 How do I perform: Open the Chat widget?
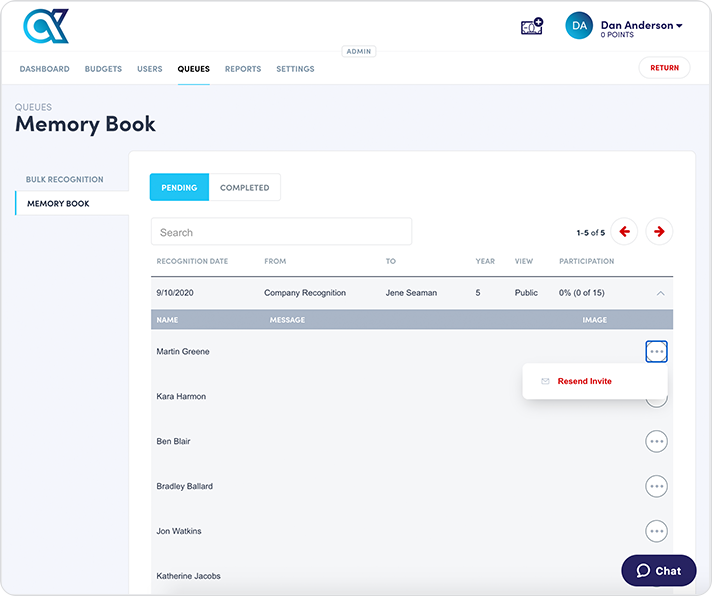pos(659,571)
